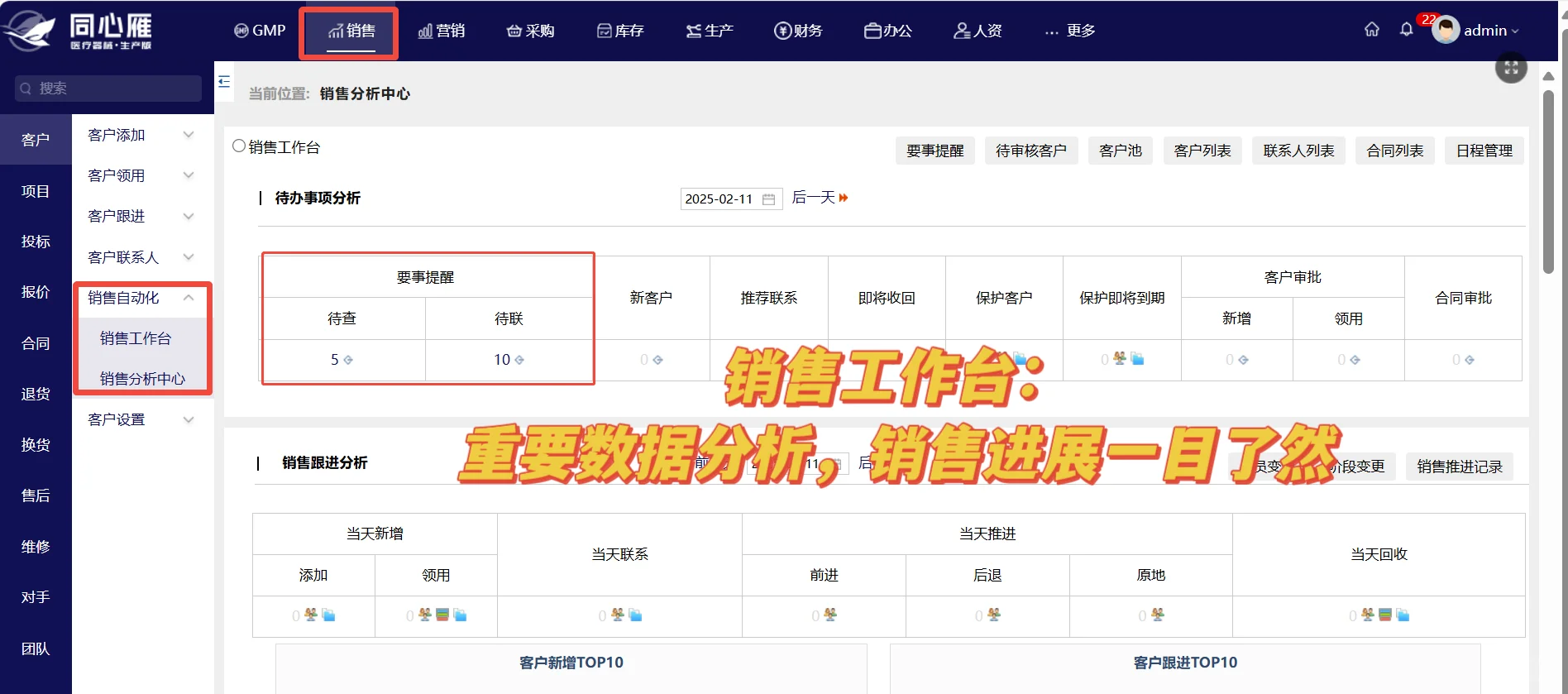Open the 更多 menu in top navigation
Image resolution: width=1568 pixels, height=694 pixels.
[1070, 31]
